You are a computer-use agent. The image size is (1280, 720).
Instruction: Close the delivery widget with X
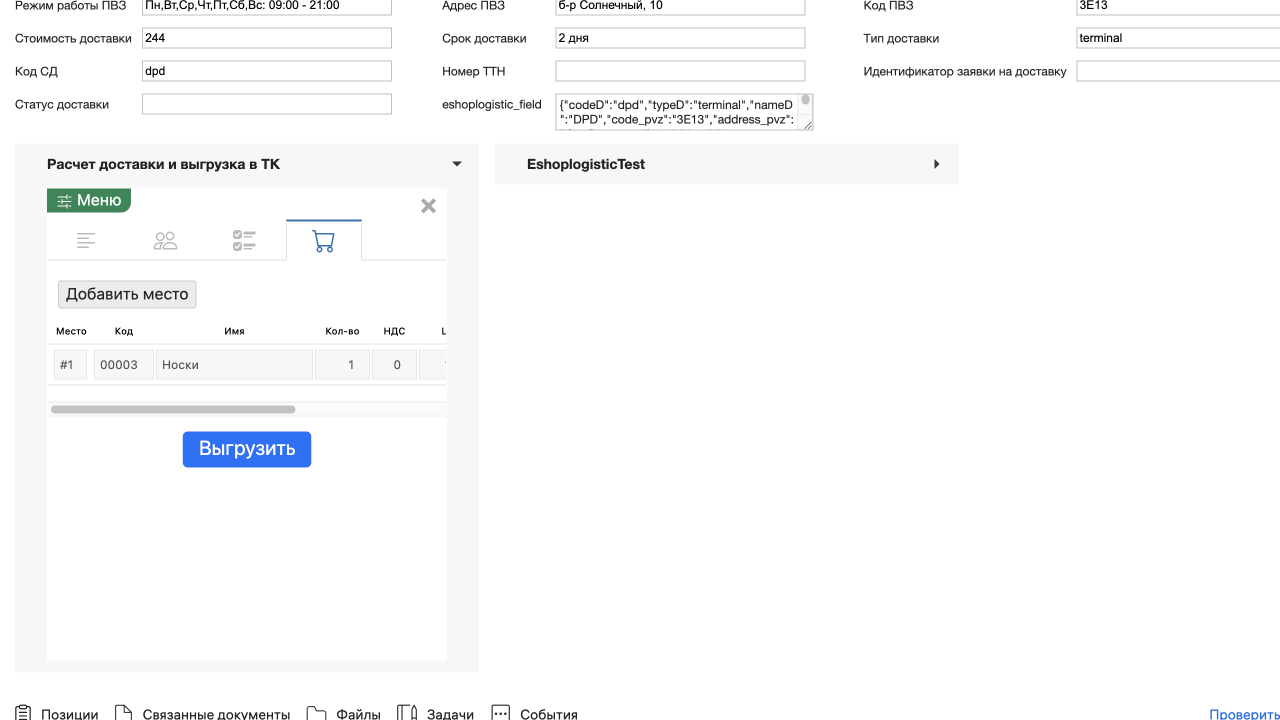pos(428,206)
